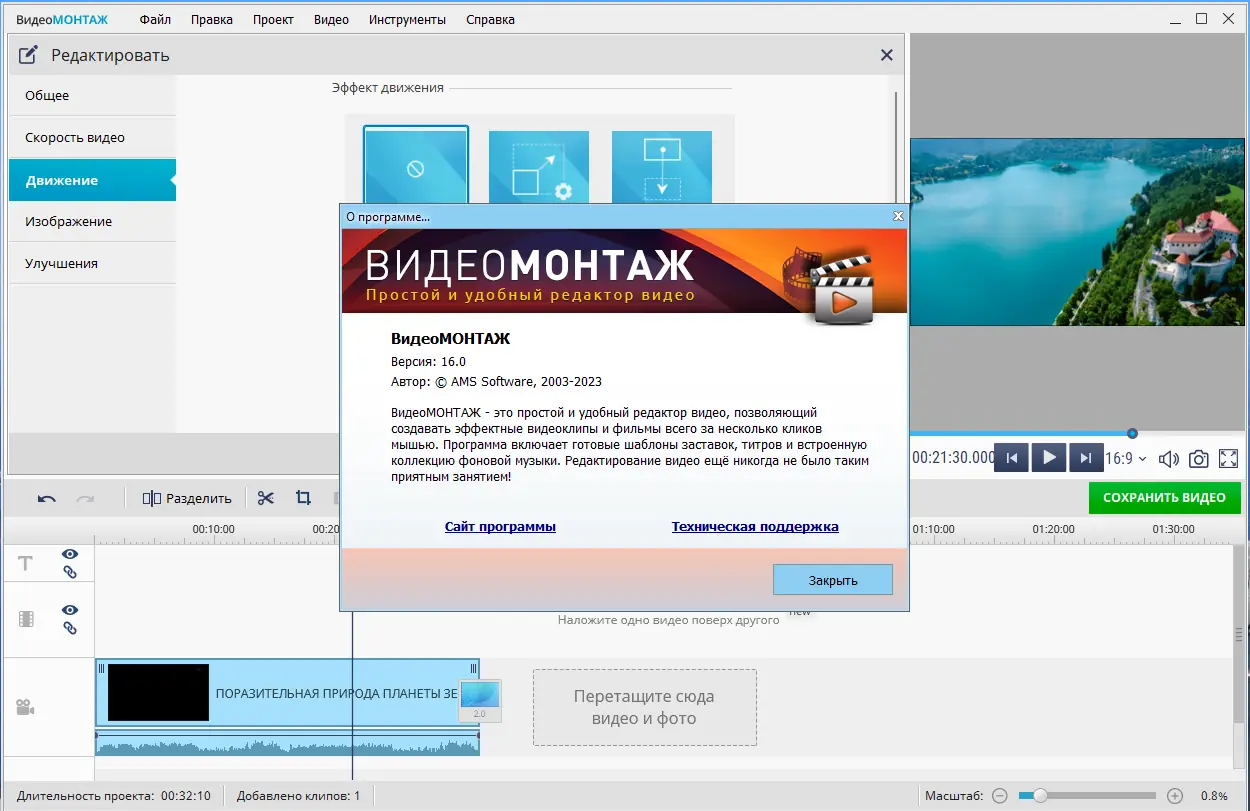The height and width of the screenshot is (811, 1250).
Task: Select the no-motion effect thumbnail
Action: tap(416, 166)
